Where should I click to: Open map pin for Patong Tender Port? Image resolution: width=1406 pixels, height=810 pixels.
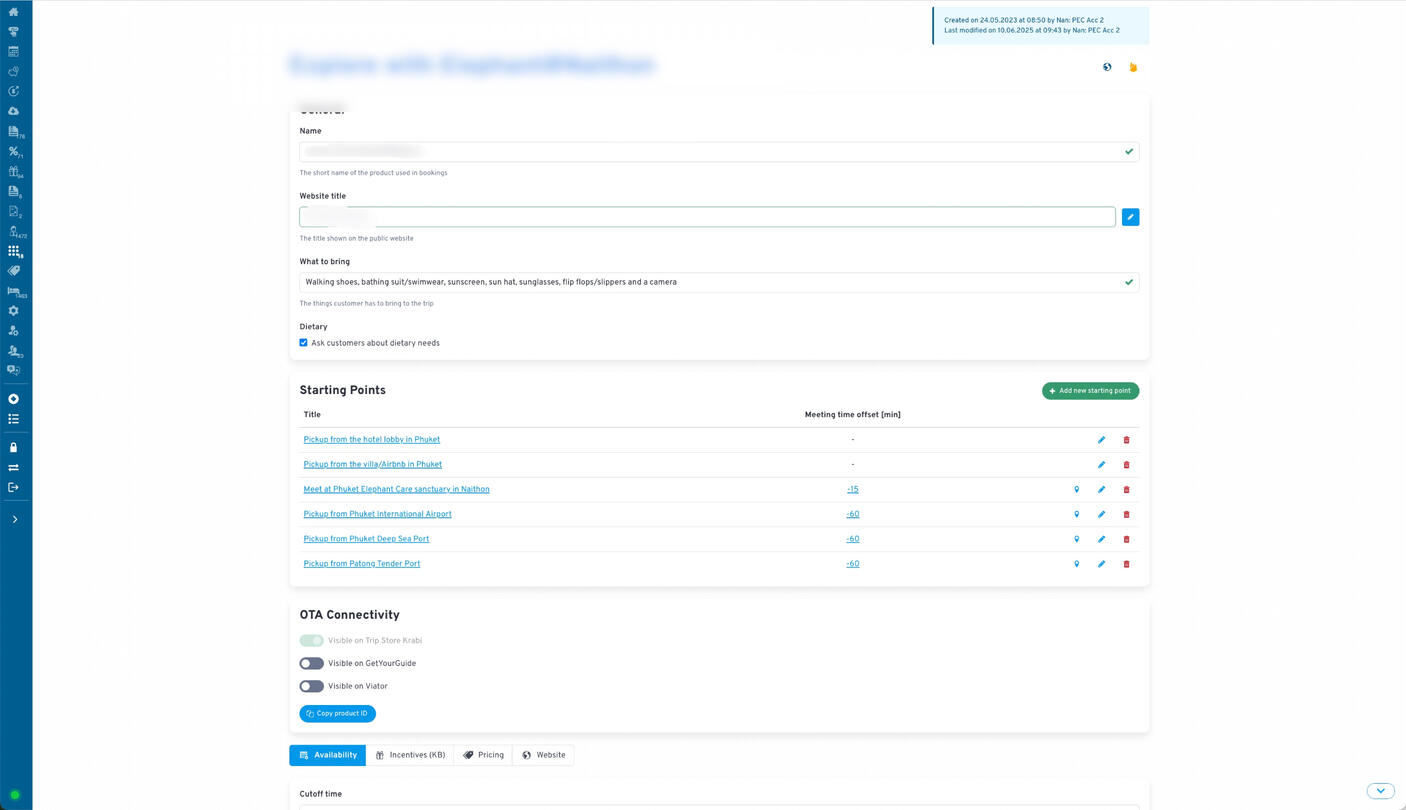[1076, 564]
